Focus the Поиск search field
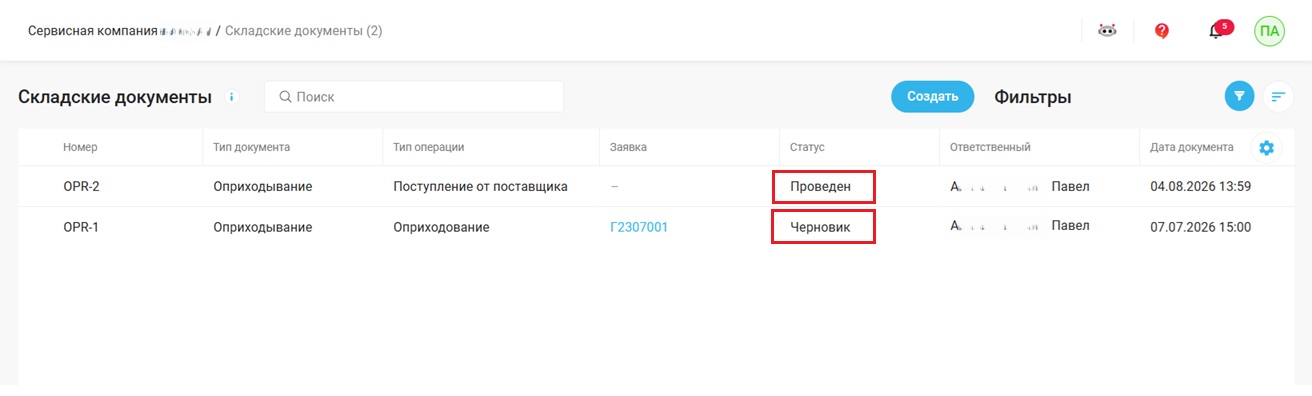 (x=414, y=97)
